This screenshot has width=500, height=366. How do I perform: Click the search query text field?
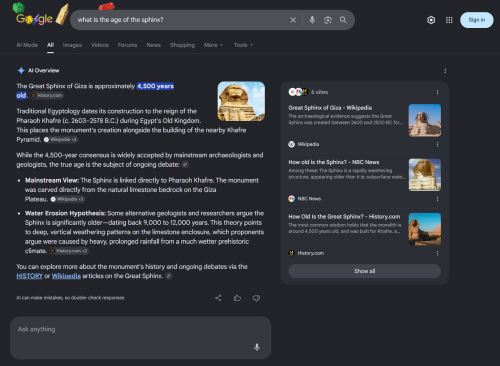[x=180, y=20]
